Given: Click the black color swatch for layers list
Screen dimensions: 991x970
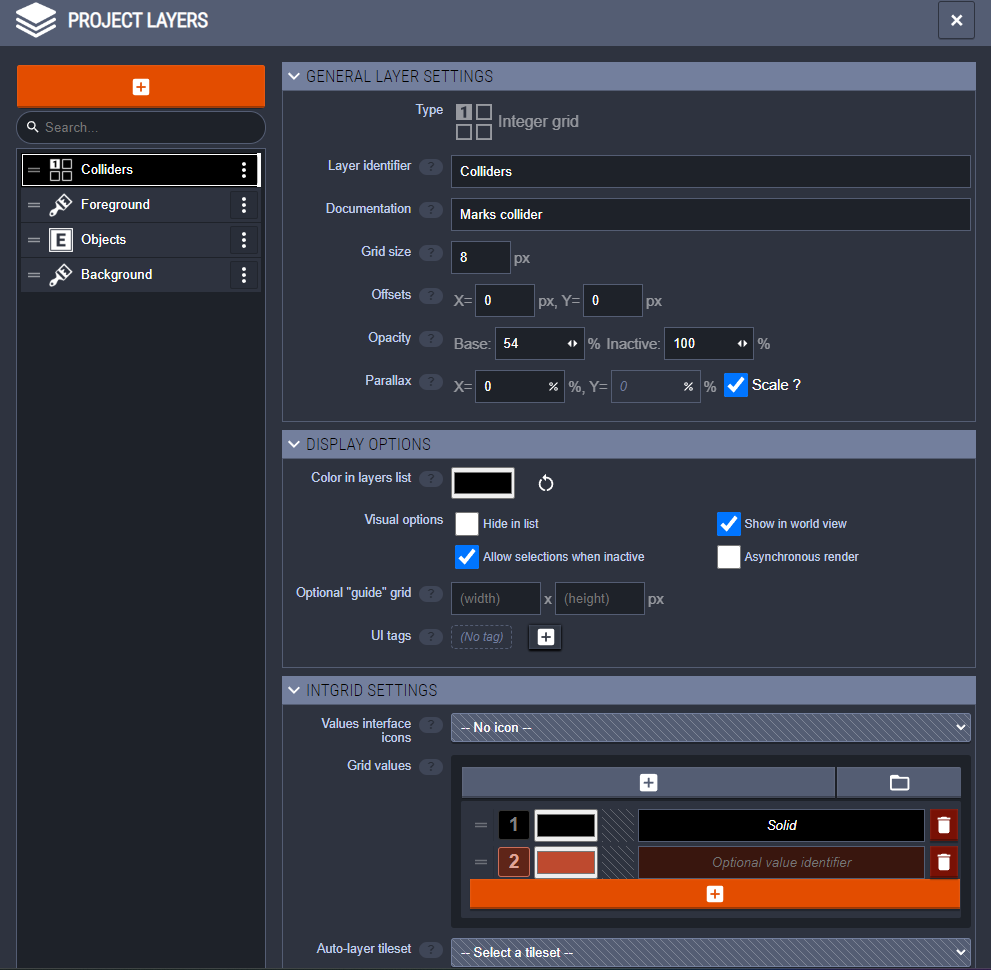Looking at the screenshot, I should 483,483.
